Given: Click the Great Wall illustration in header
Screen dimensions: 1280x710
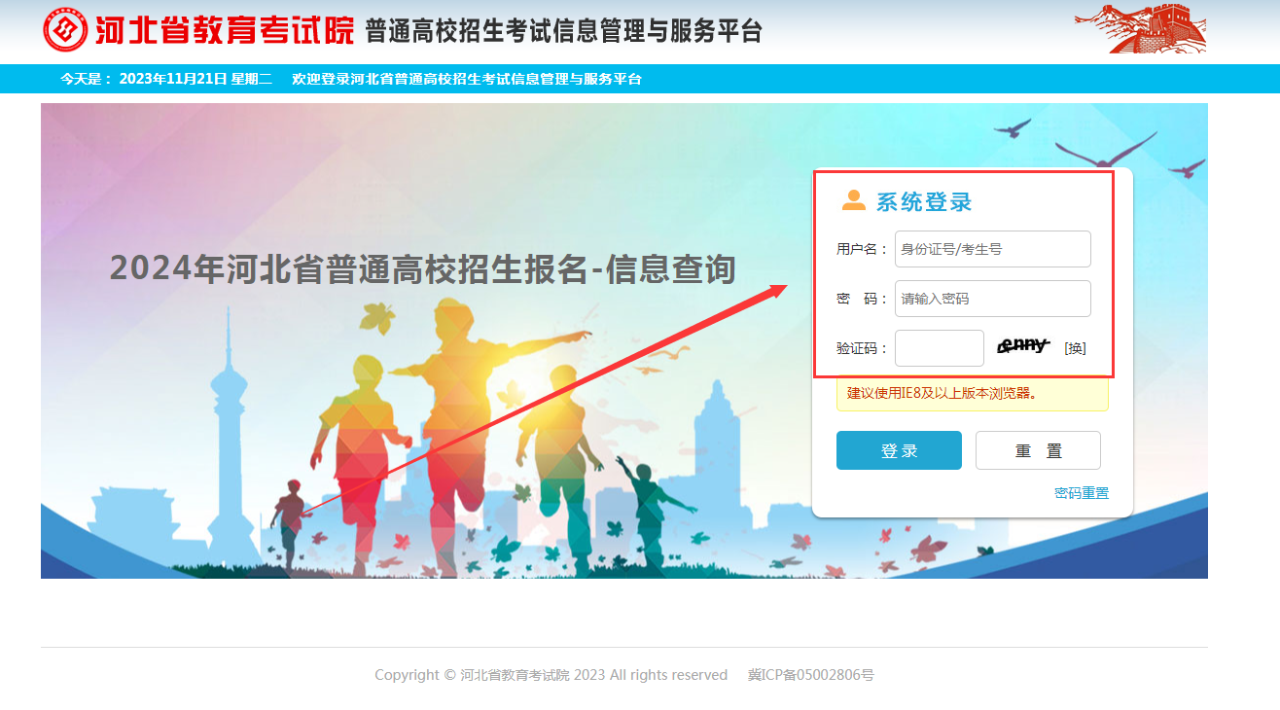Looking at the screenshot, I should (x=1141, y=28).
